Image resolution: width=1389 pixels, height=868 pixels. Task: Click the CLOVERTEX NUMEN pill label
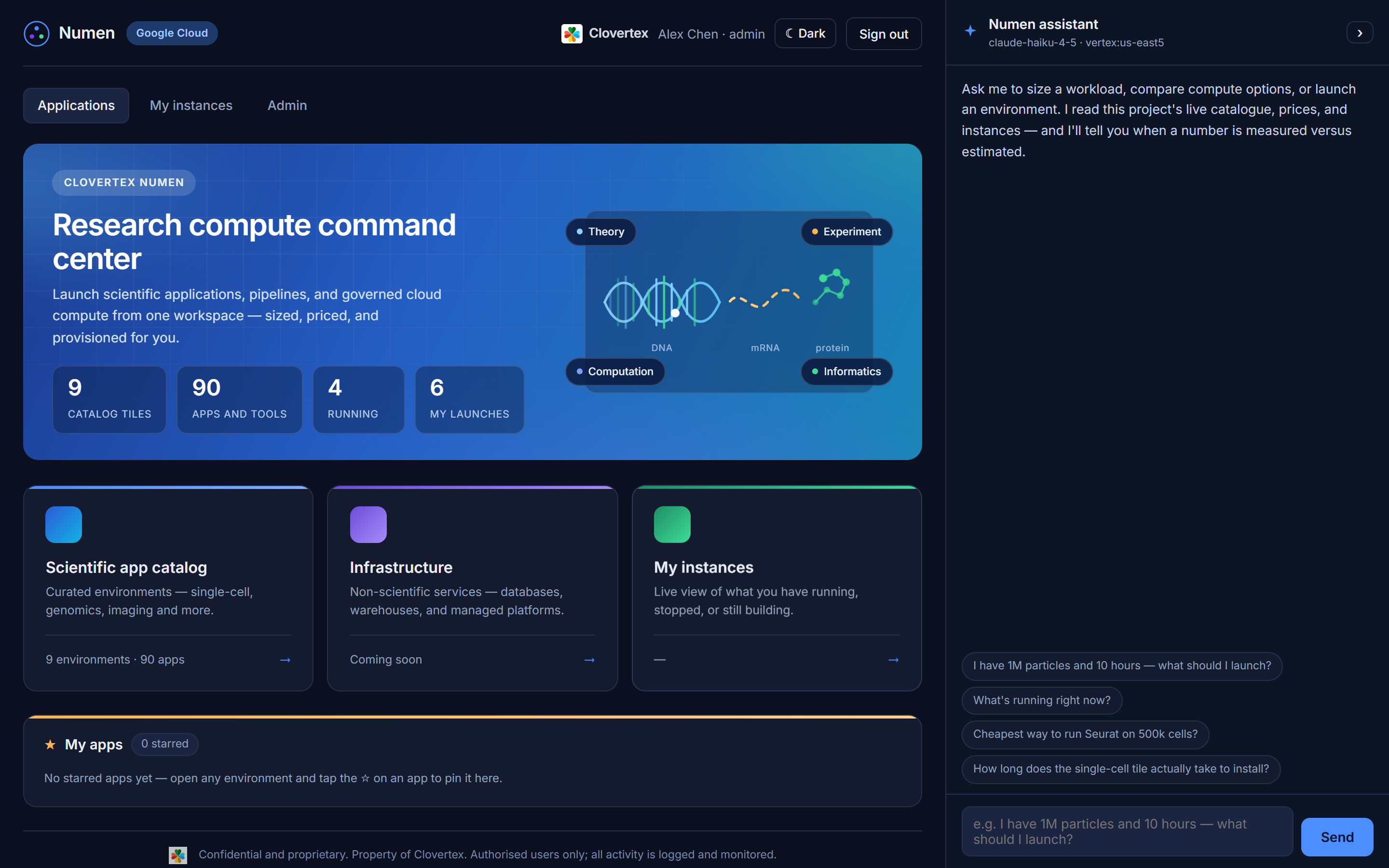124,182
